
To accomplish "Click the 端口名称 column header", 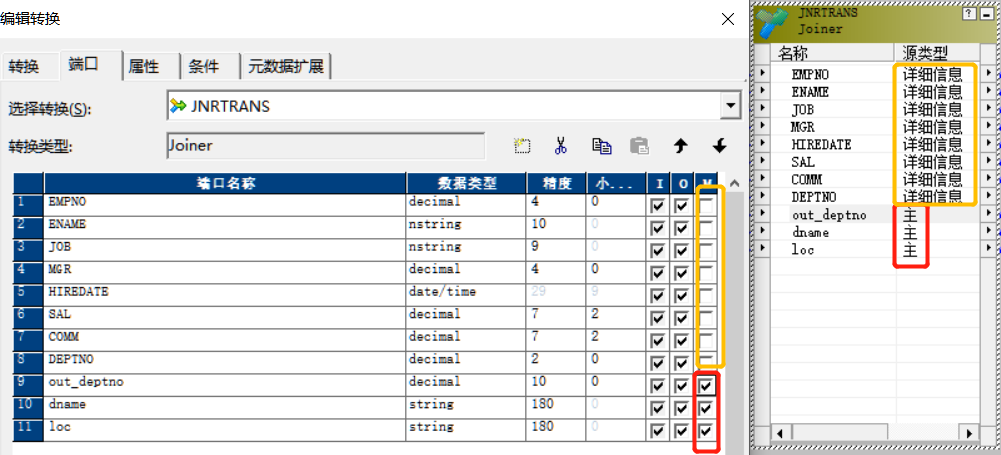I will click(225, 184).
